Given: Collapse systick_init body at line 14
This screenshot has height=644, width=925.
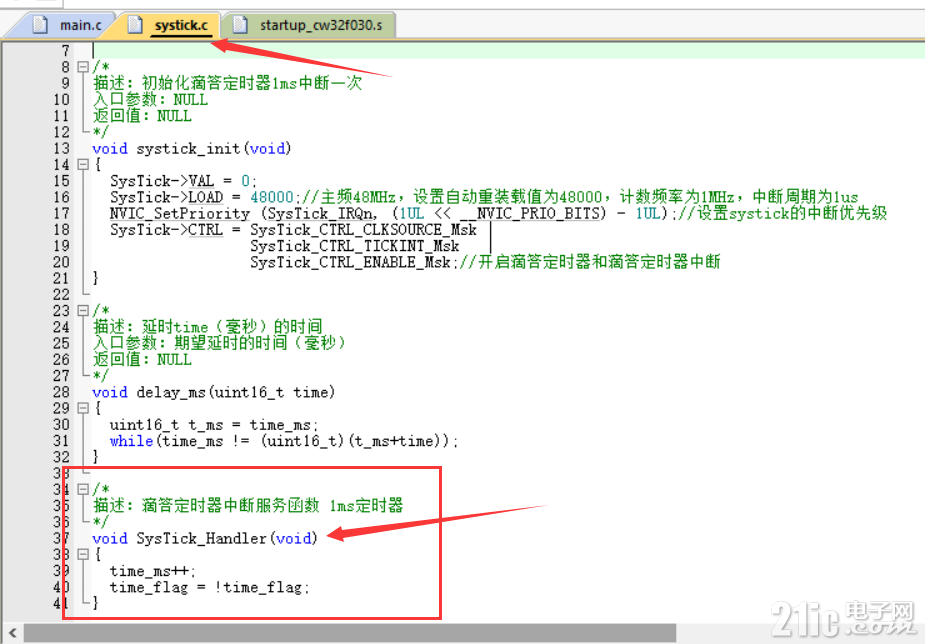Looking at the screenshot, I should [x=83, y=165].
